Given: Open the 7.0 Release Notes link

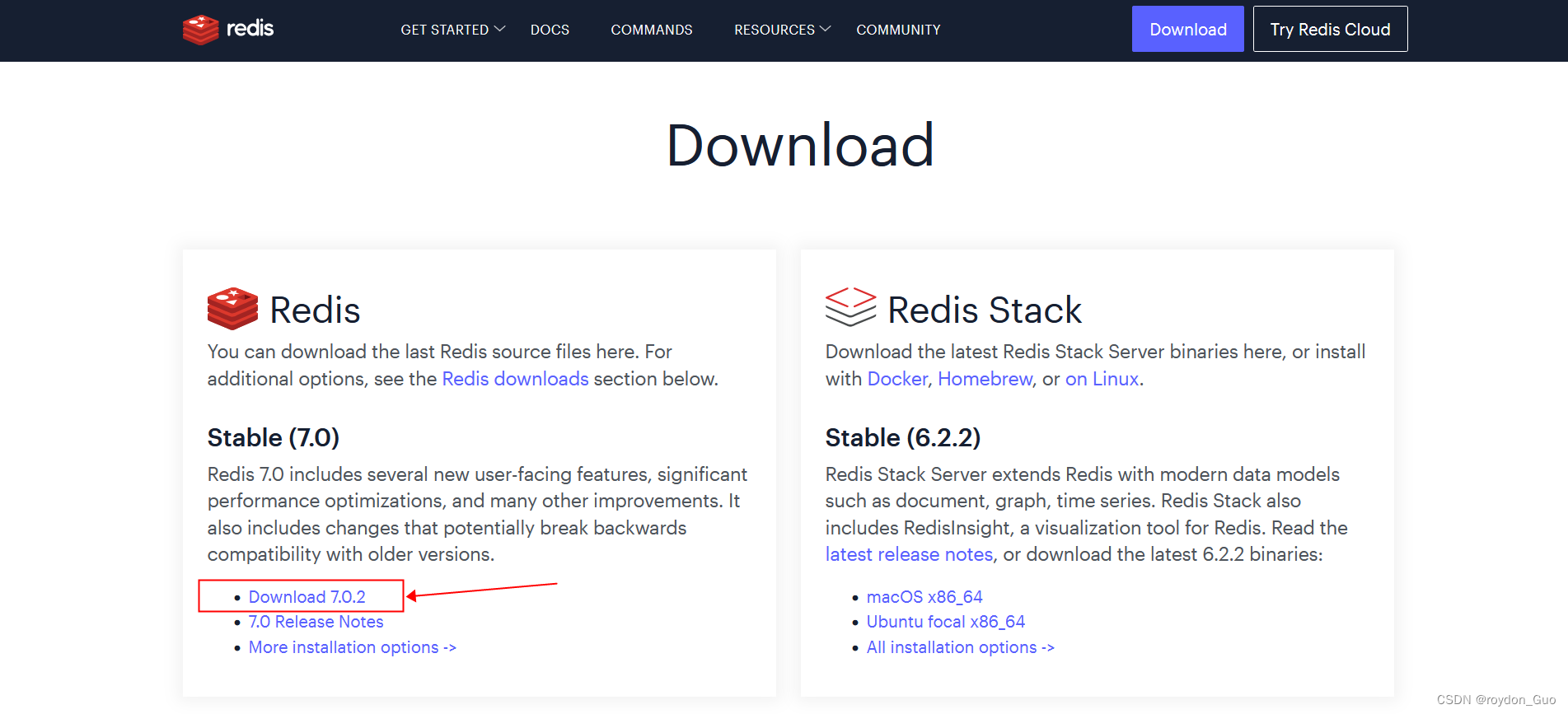Looking at the screenshot, I should (316, 622).
